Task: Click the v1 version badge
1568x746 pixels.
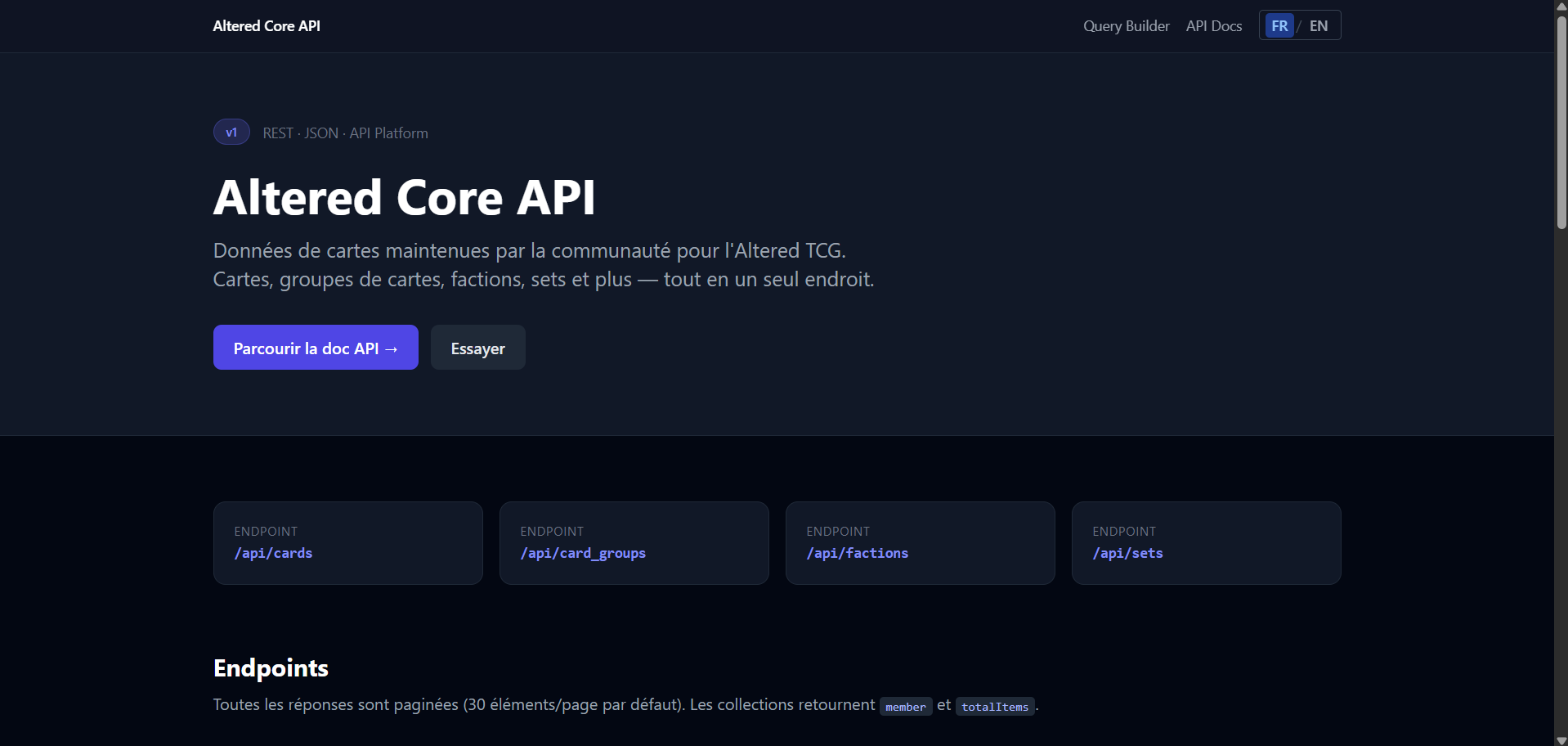Action: coord(231,133)
